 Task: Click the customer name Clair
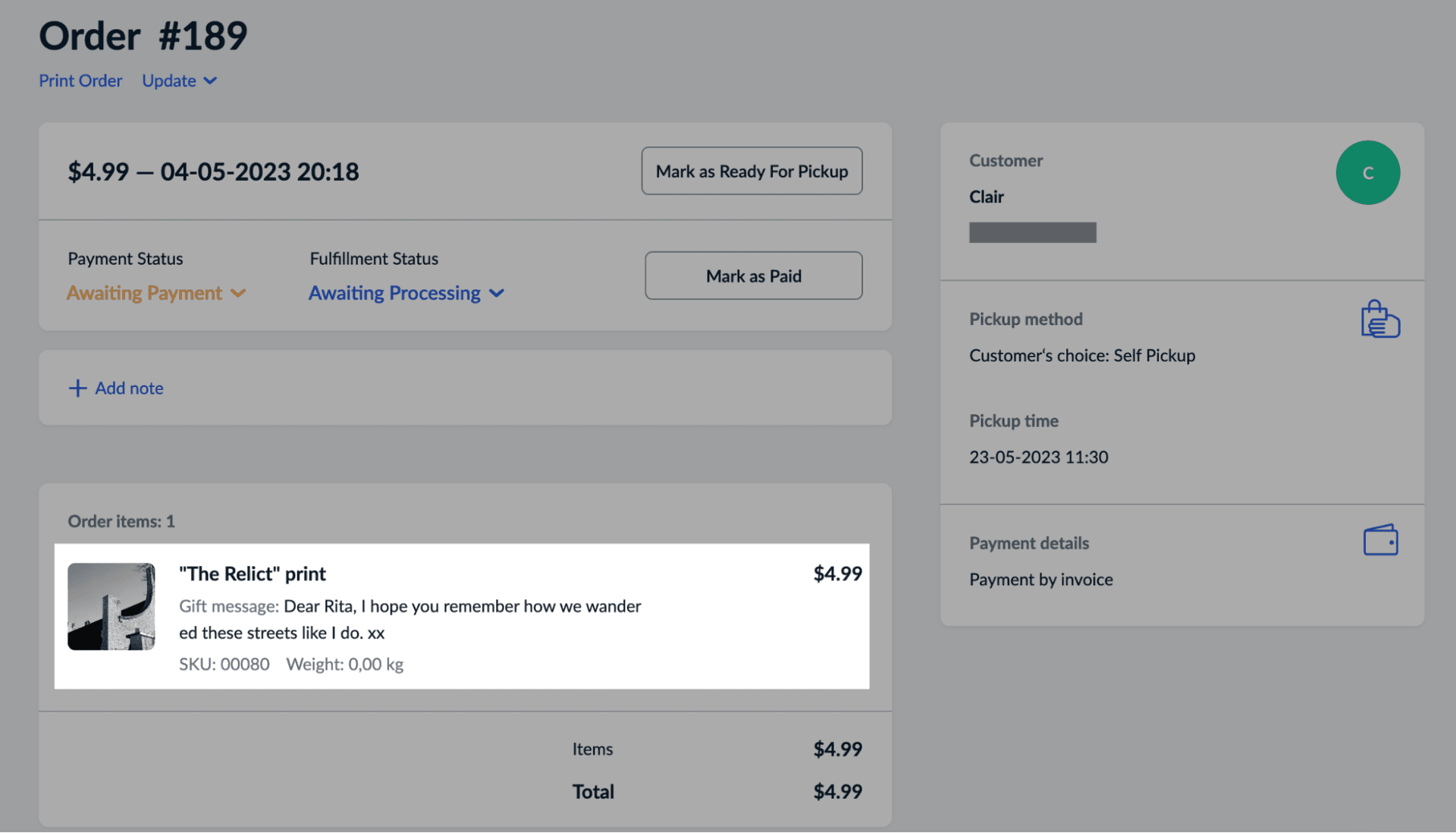(x=986, y=196)
